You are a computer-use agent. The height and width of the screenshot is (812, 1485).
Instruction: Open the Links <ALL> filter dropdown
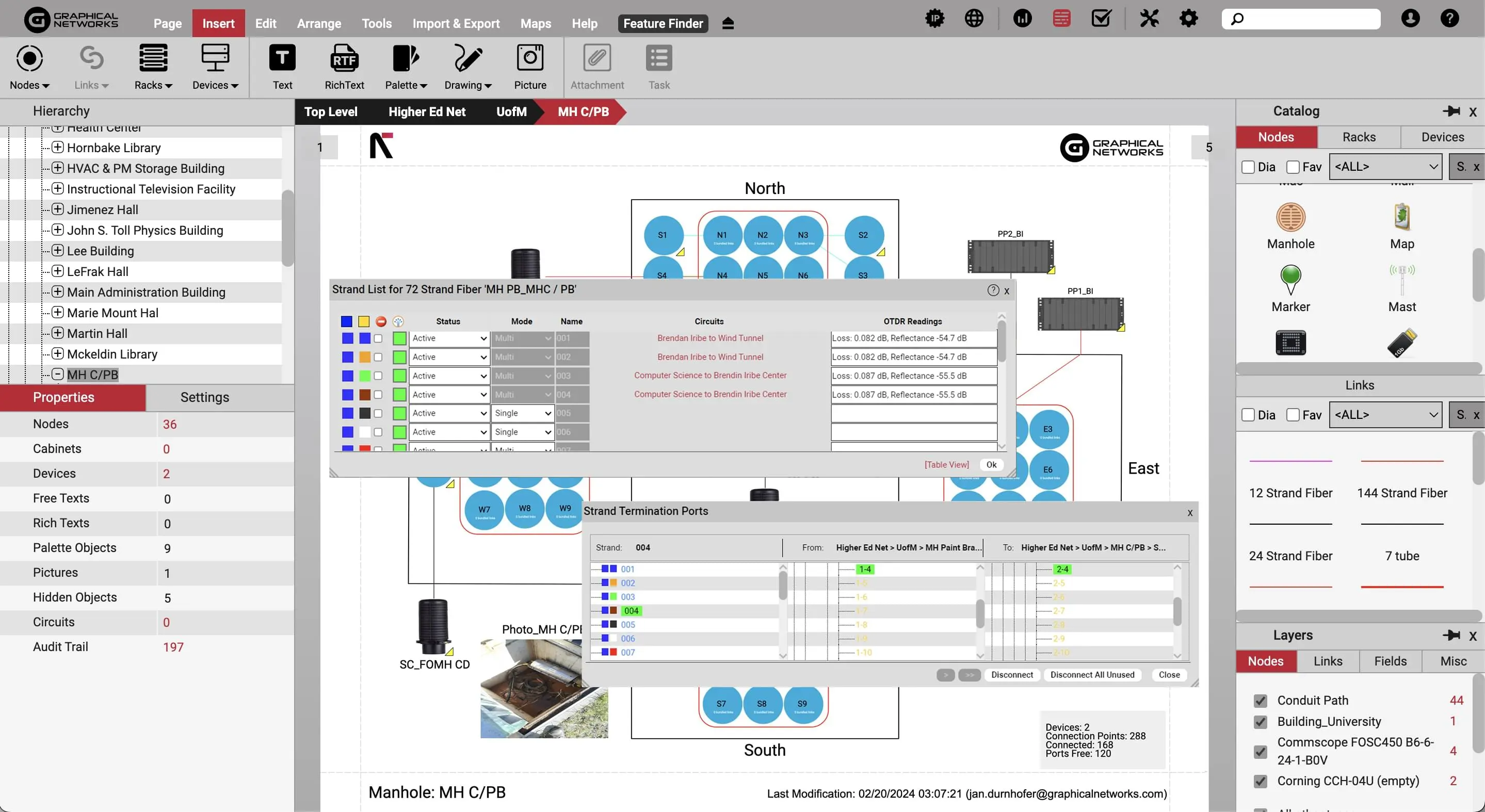click(x=1385, y=415)
